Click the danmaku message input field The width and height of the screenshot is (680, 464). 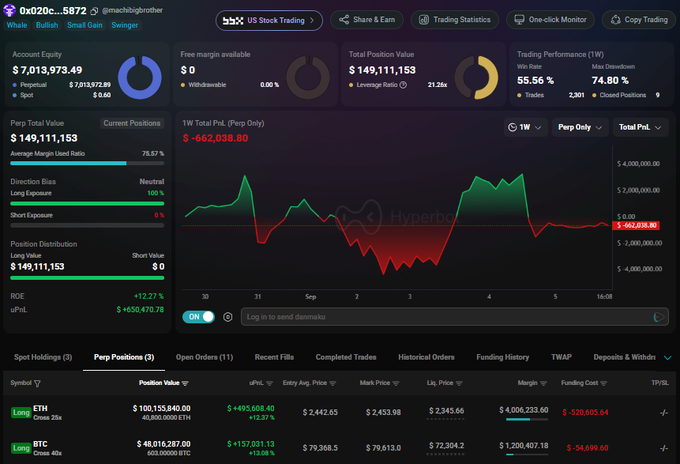click(454, 317)
